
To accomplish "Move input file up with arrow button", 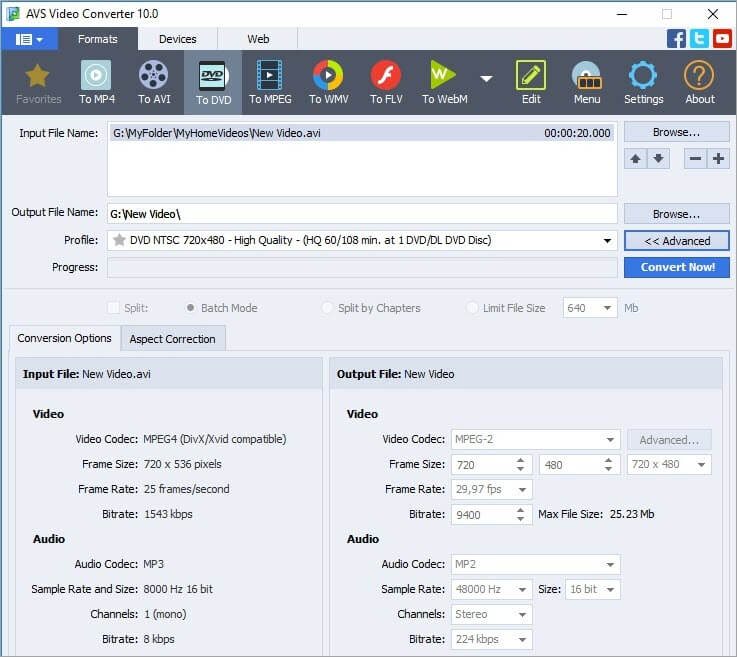I will point(635,159).
